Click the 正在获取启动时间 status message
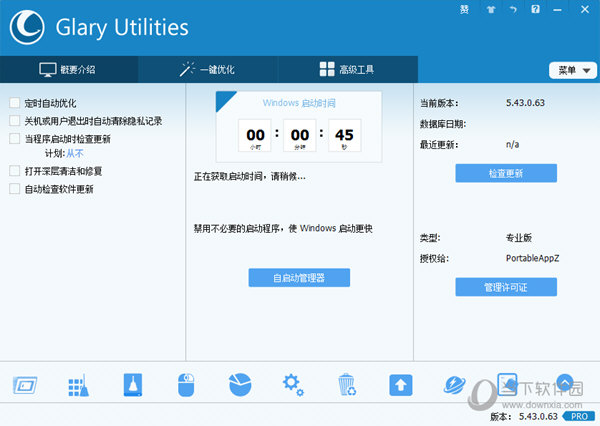The height and width of the screenshot is (426, 600). tap(249, 176)
